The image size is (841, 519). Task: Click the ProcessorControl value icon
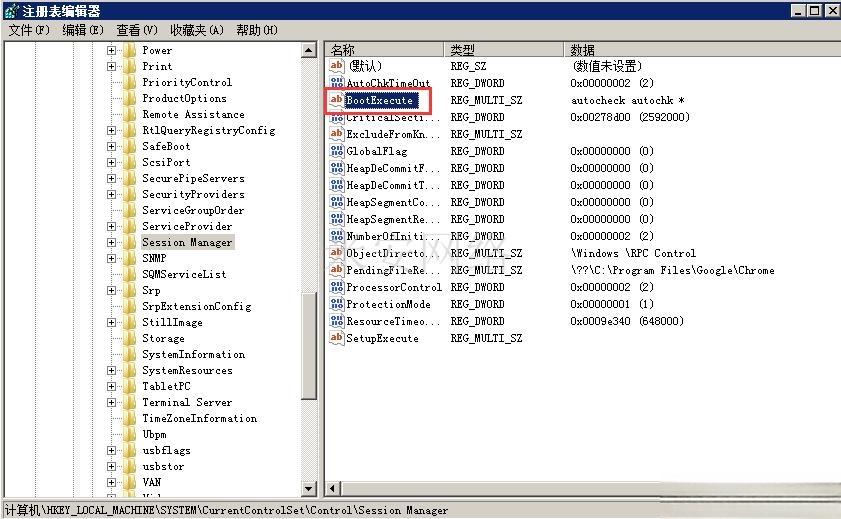click(337, 287)
